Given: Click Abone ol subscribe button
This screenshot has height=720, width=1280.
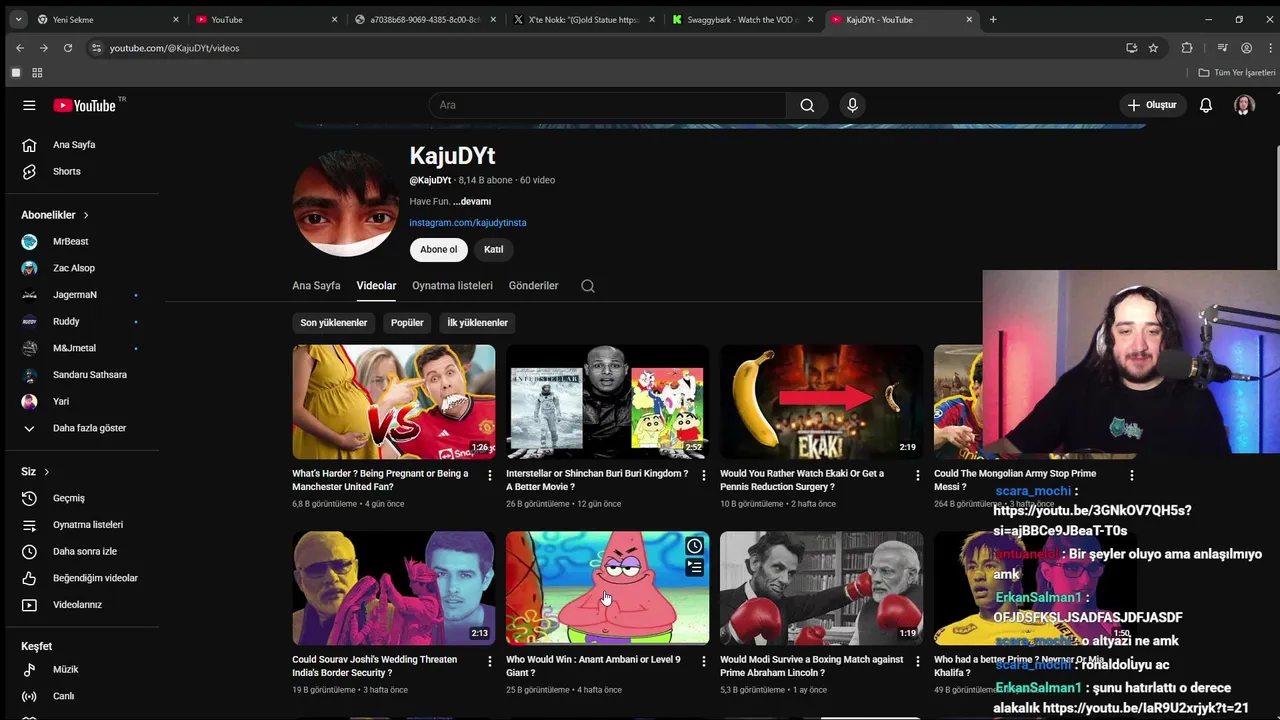Looking at the screenshot, I should tap(438, 250).
